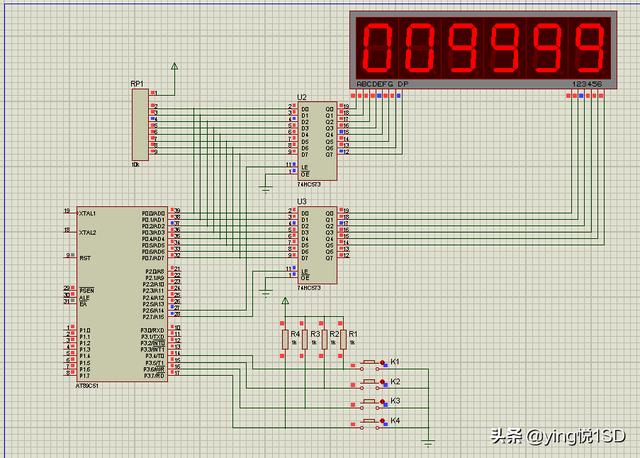Click the ground symbol near K4 switches
Viewport: 640px width, 458px height.
(x=428, y=443)
